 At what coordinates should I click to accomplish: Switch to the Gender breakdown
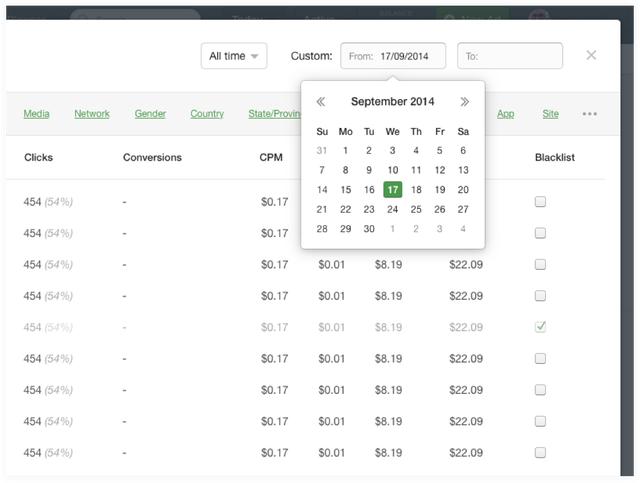150,114
